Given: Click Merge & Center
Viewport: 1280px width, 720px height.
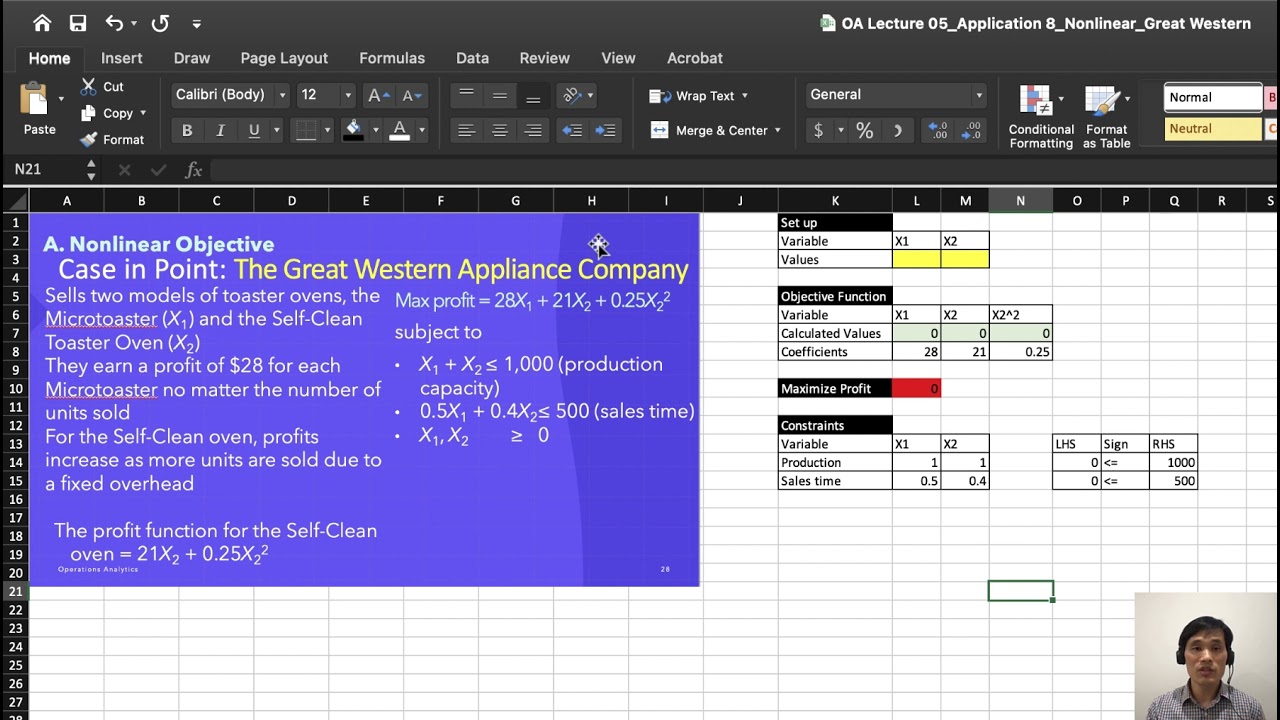Looking at the screenshot, I should pyautogui.click(x=715, y=131).
